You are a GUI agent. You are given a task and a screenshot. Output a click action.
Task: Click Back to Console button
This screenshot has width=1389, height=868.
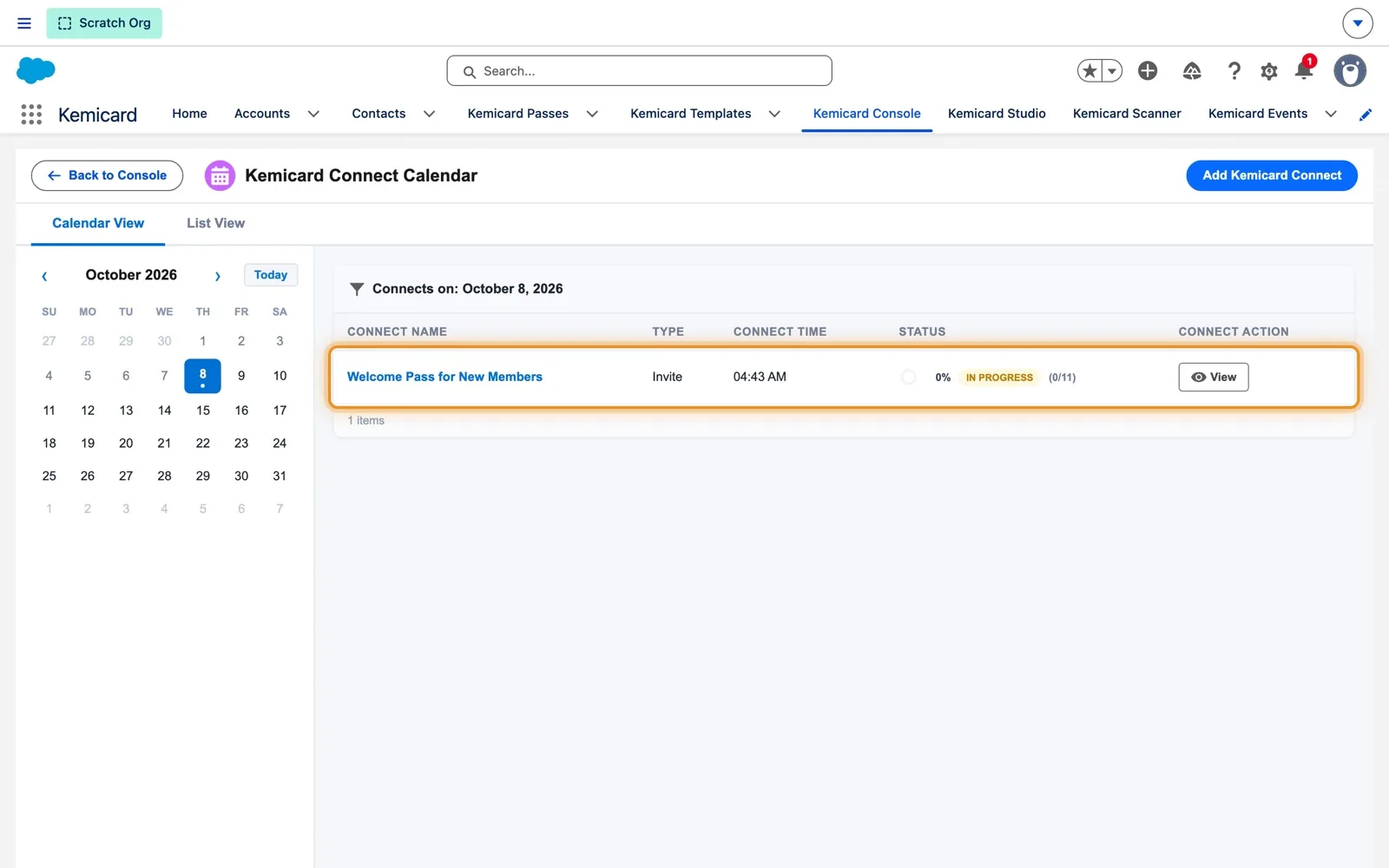point(107,175)
